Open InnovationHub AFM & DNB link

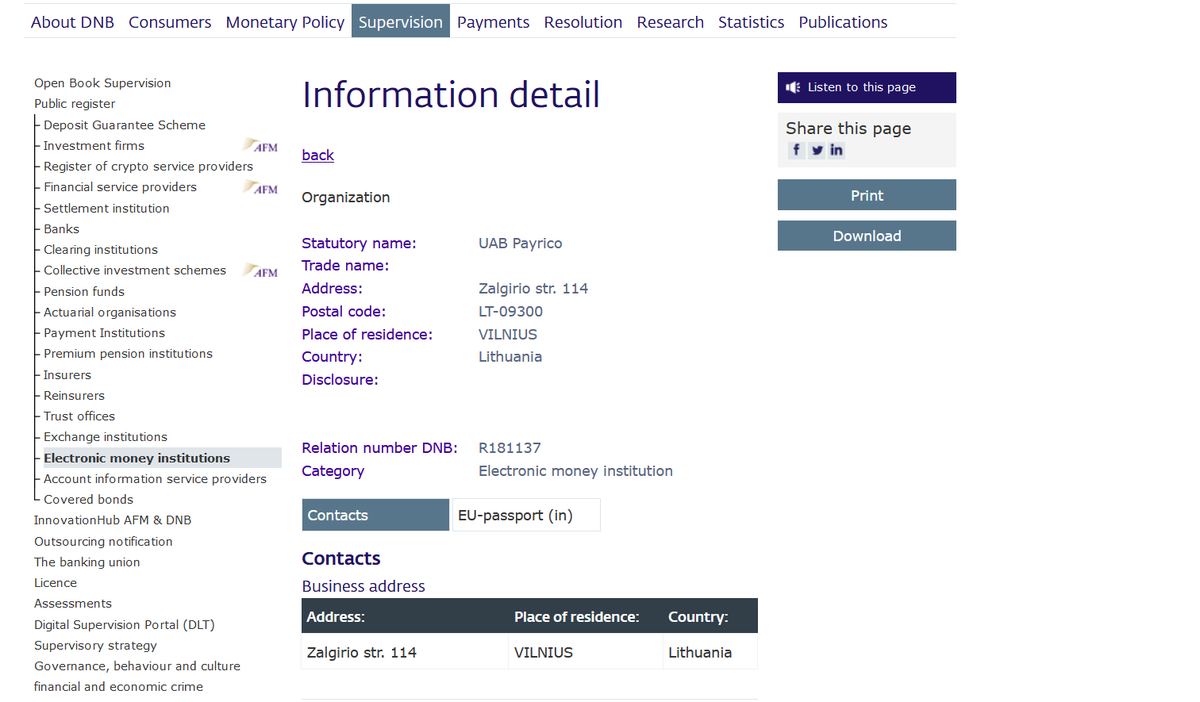tap(112, 520)
